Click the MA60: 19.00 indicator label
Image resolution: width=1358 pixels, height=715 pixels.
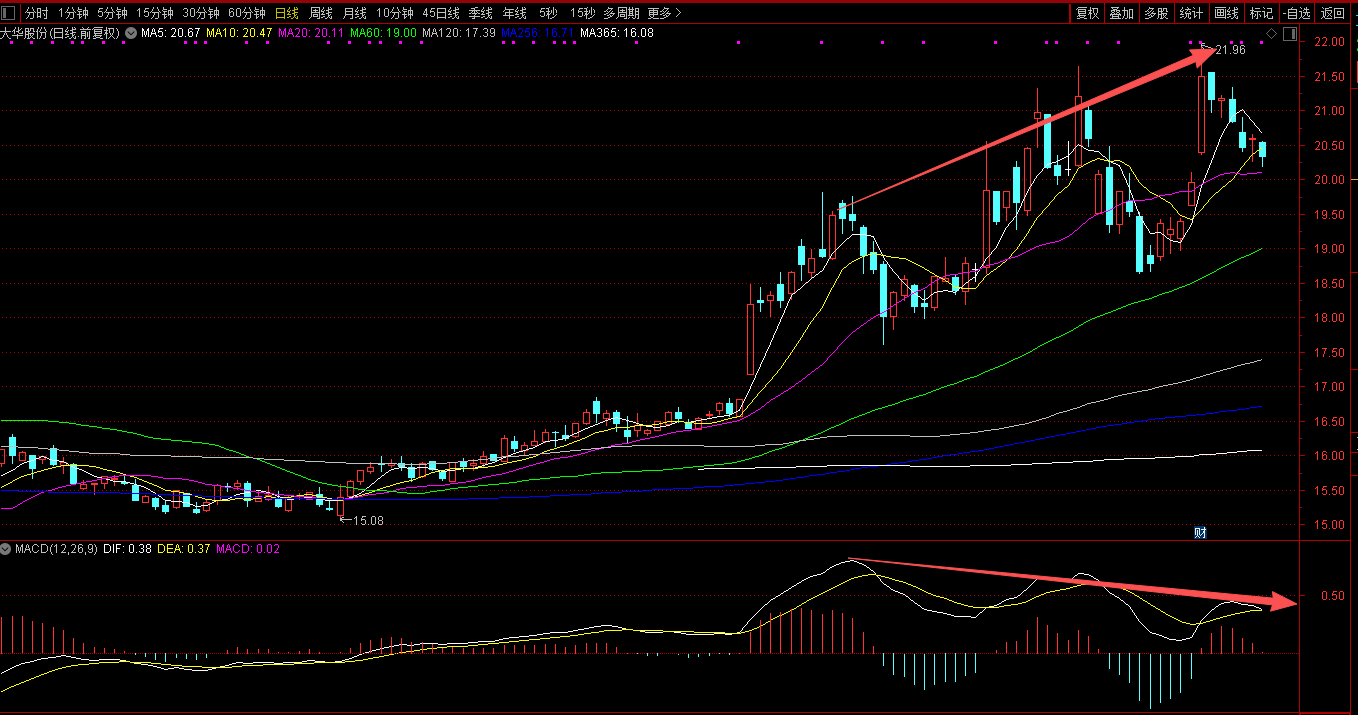pos(383,33)
